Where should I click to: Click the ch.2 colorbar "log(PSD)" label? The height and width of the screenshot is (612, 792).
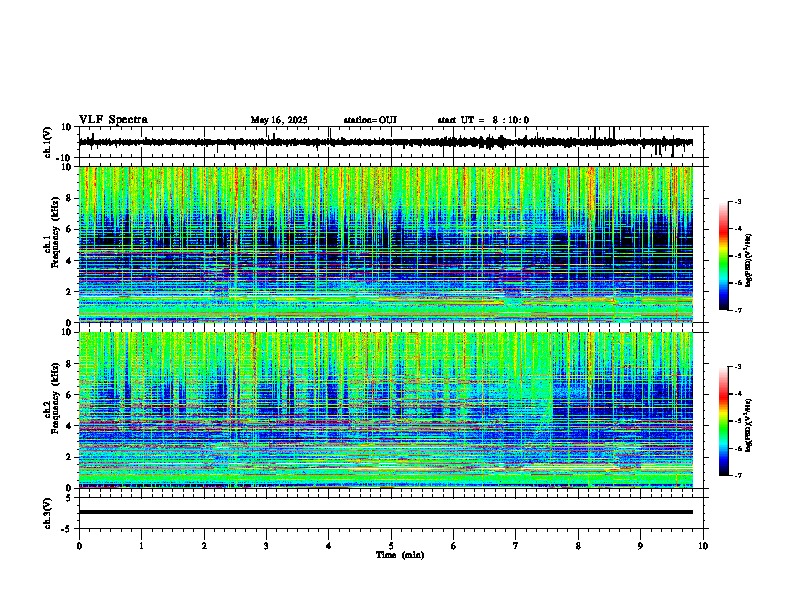click(x=749, y=425)
